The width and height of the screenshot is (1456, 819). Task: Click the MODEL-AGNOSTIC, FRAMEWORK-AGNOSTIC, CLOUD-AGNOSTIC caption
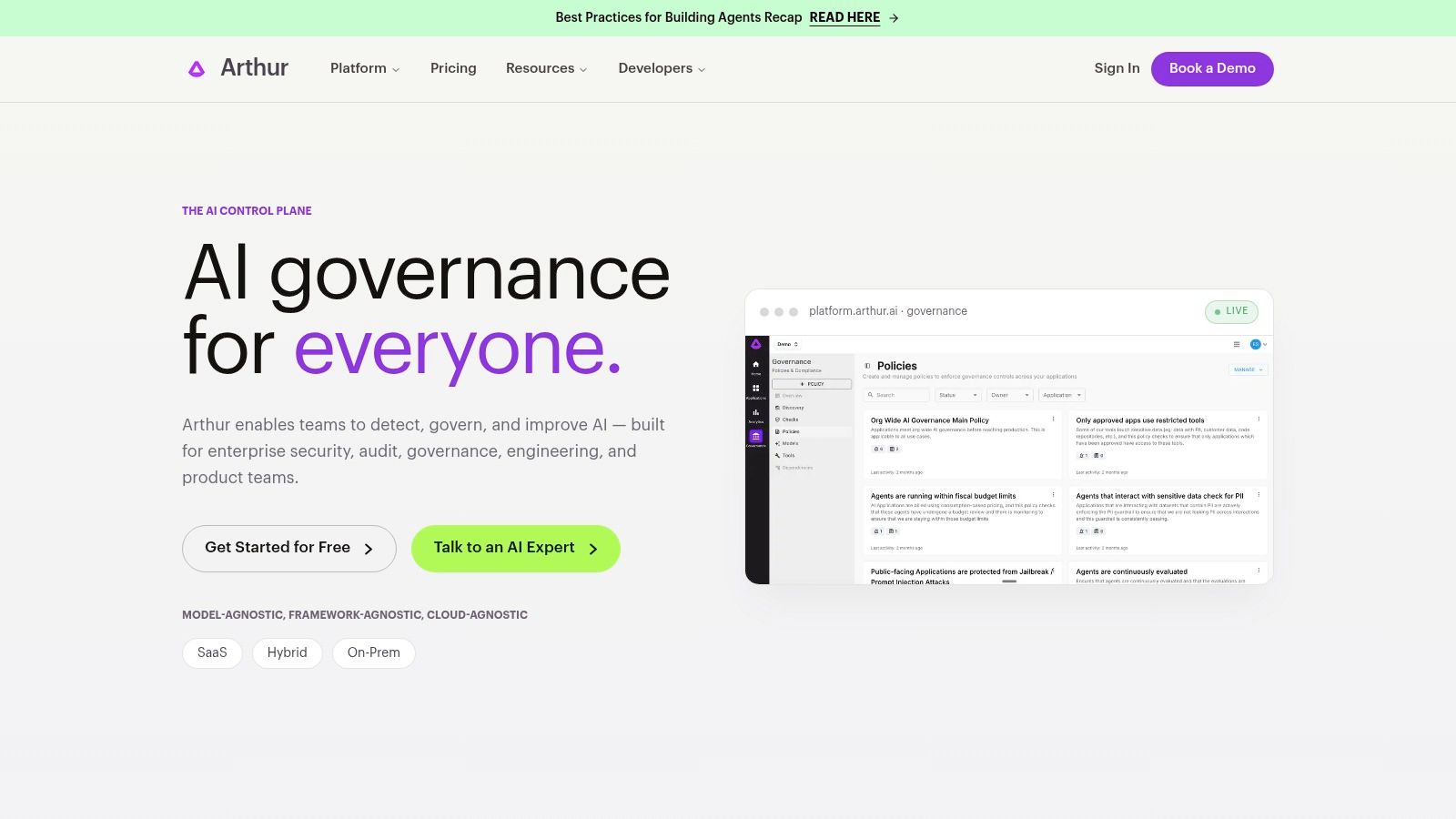click(355, 615)
